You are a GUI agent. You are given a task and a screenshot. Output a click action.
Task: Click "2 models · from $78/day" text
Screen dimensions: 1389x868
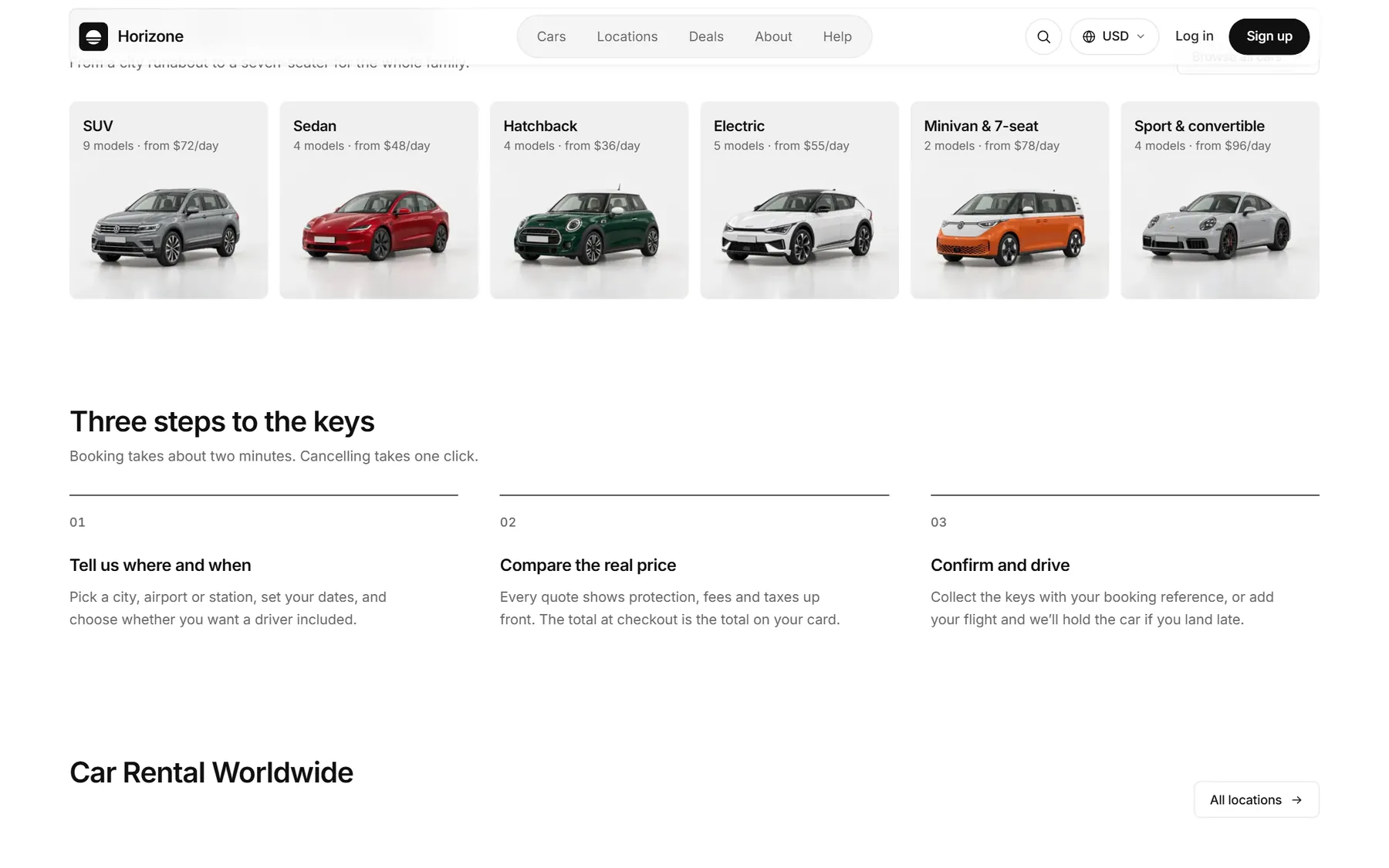click(992, 146)
